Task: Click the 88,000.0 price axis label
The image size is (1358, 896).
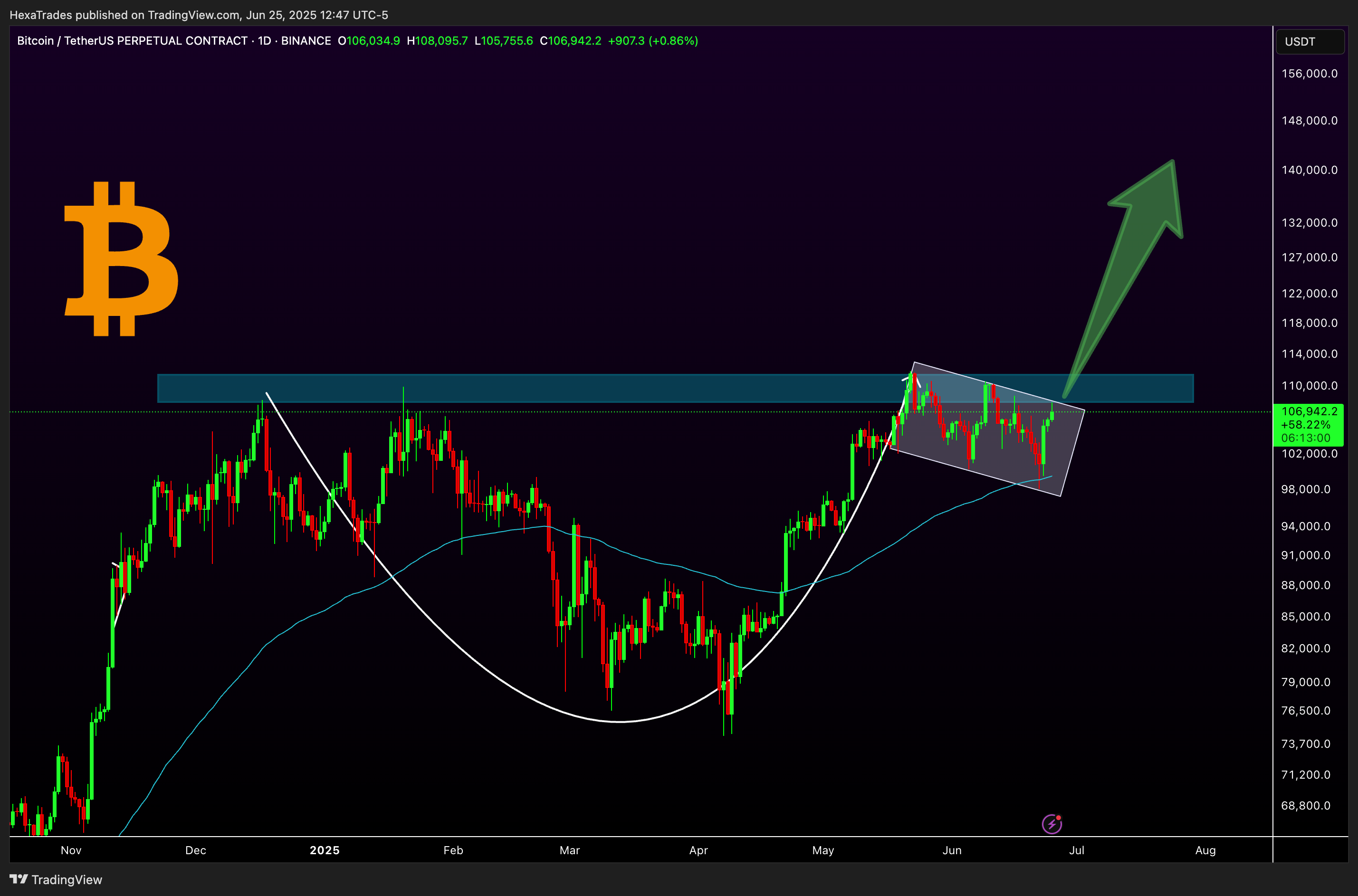Action: tap(1305, 585)
